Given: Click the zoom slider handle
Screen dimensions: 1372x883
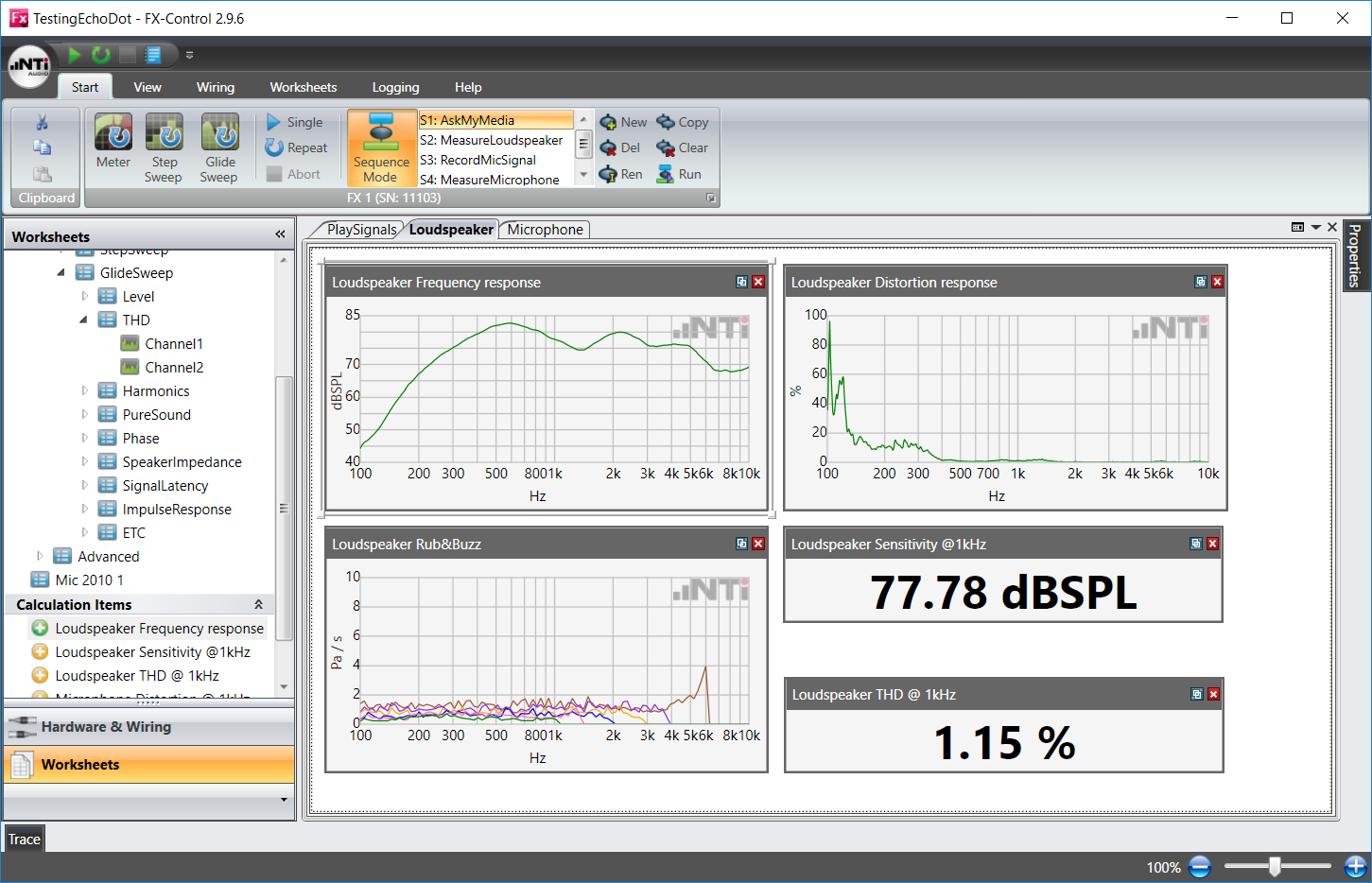Looking at the screenshot, I should [1275, 866].
